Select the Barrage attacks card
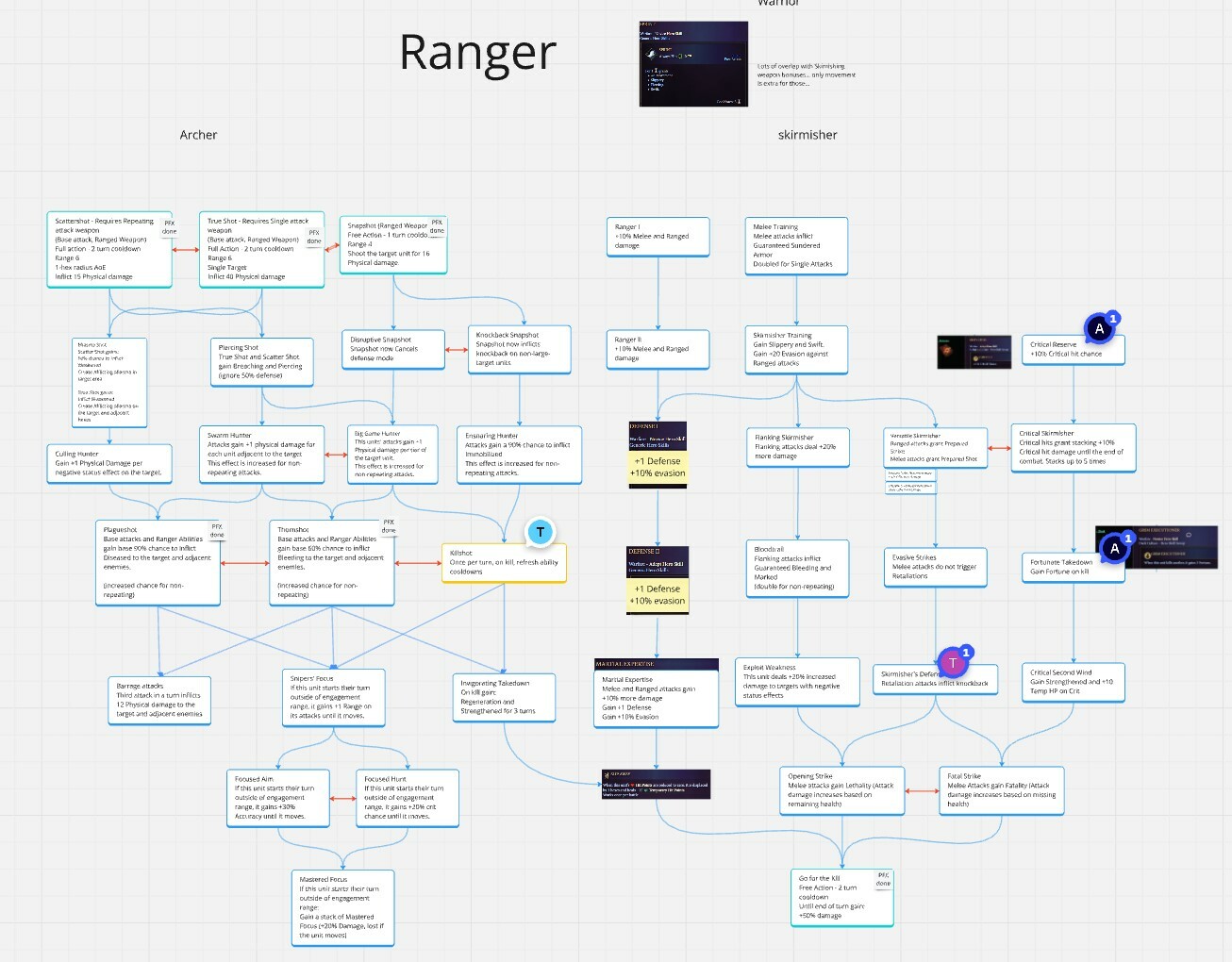The image size is (1232, 962). [x=159, y=700]
